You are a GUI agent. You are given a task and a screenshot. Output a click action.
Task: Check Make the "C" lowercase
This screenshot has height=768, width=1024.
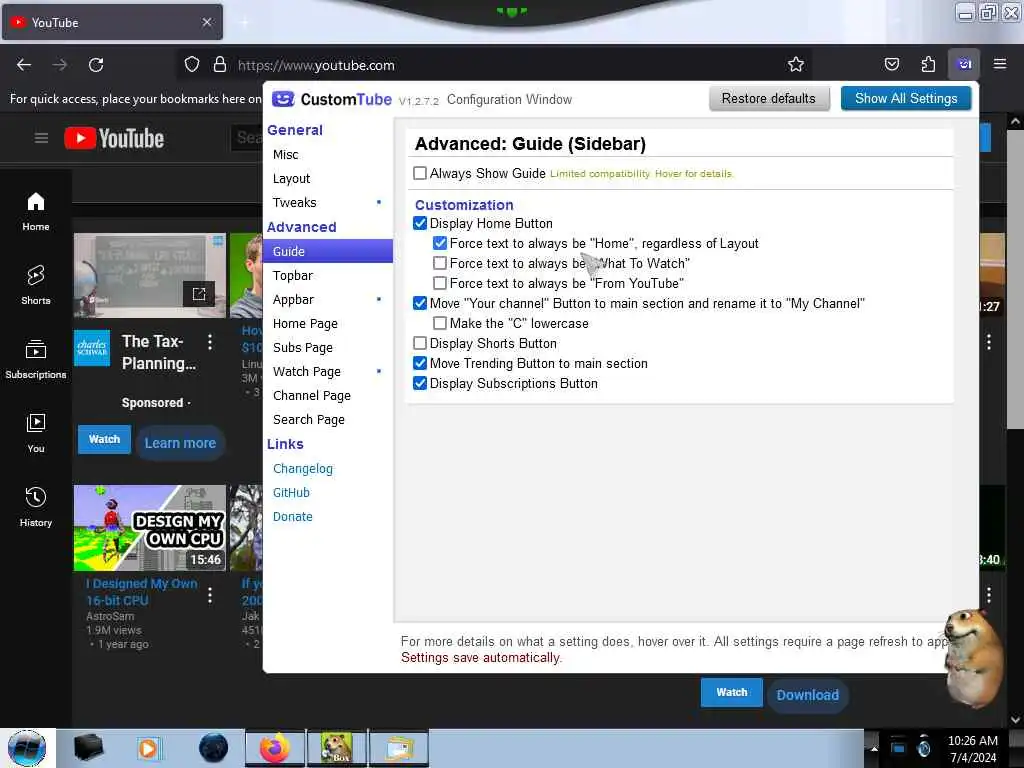[x=440, y=323]
